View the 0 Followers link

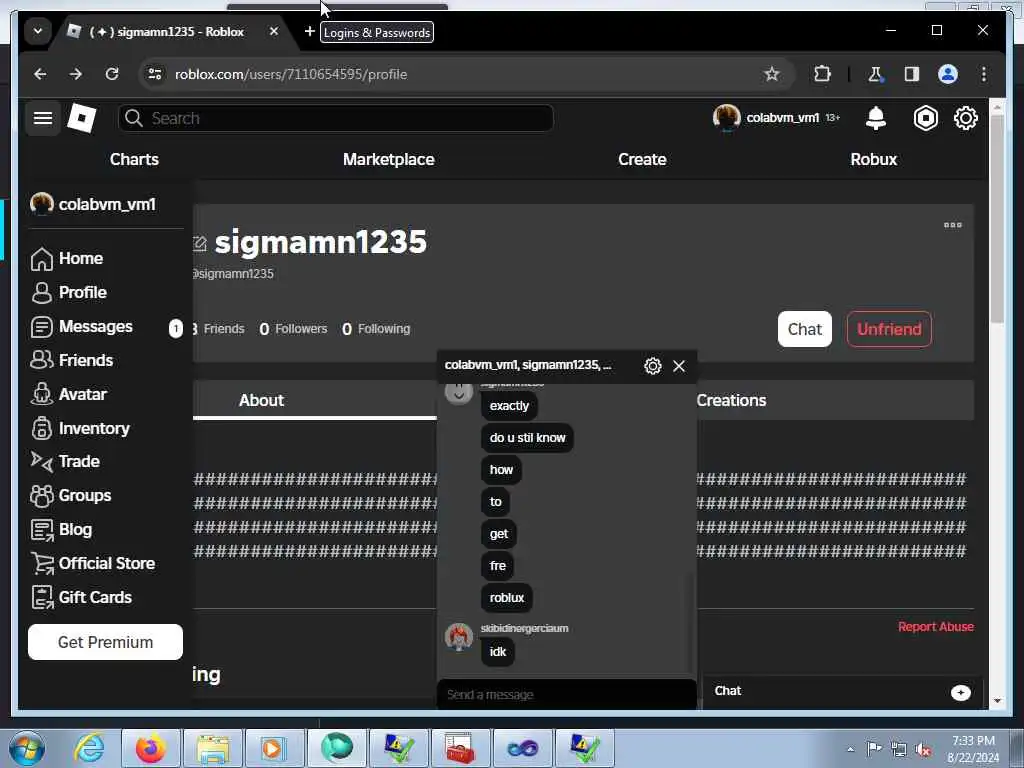293,329
